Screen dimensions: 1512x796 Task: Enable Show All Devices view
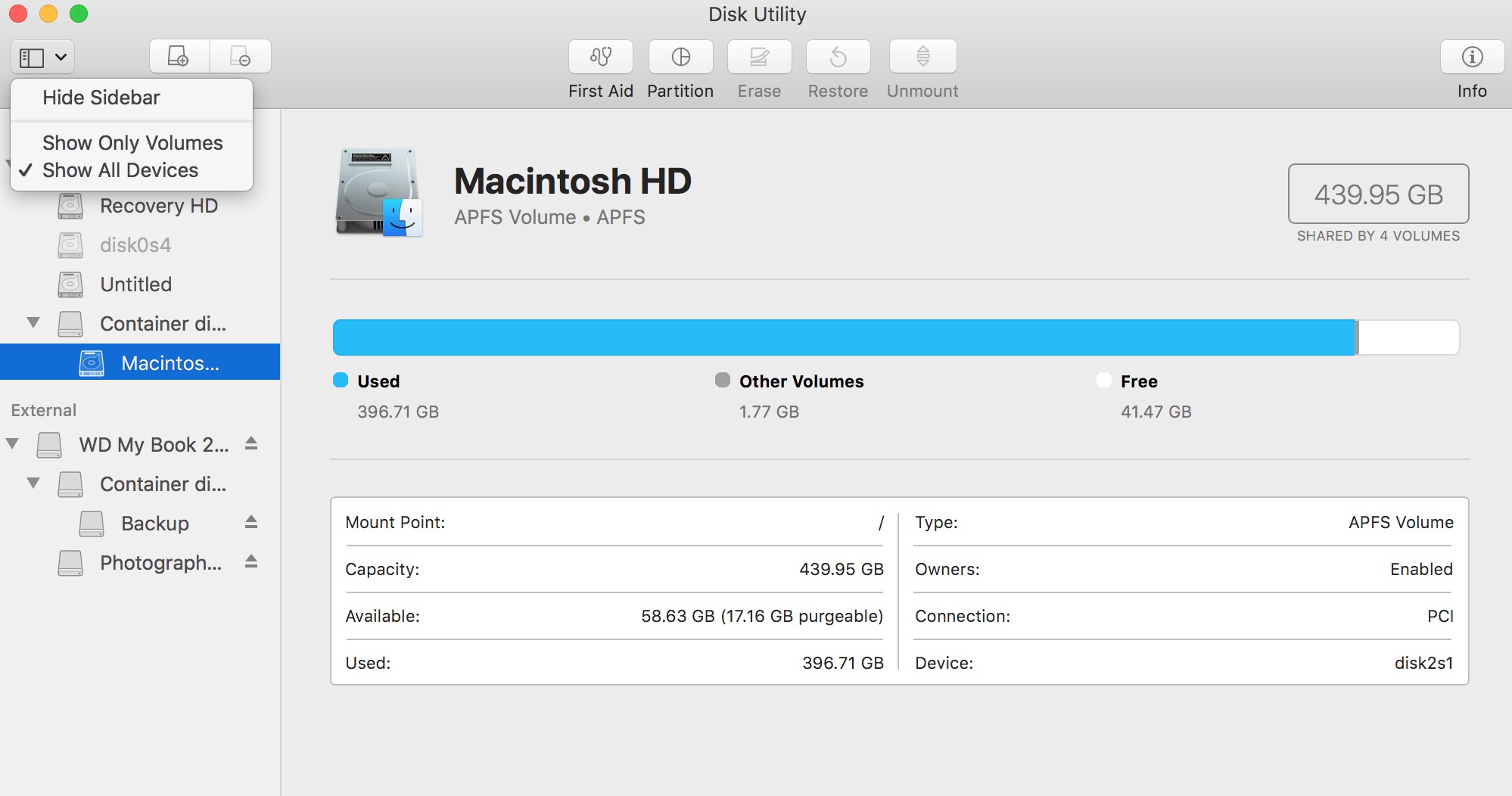coord(120,170)
